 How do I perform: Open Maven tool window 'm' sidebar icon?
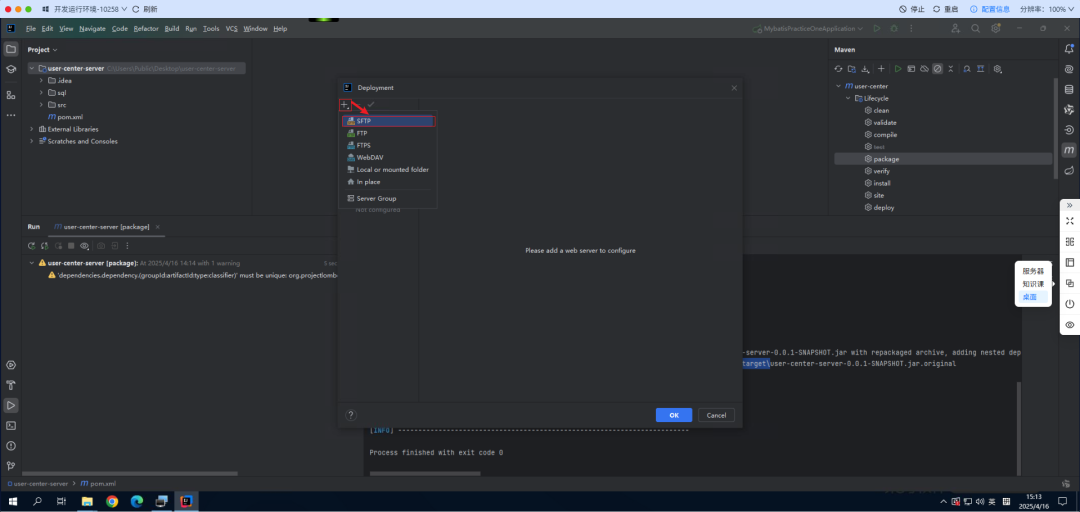pos(1069,150)
